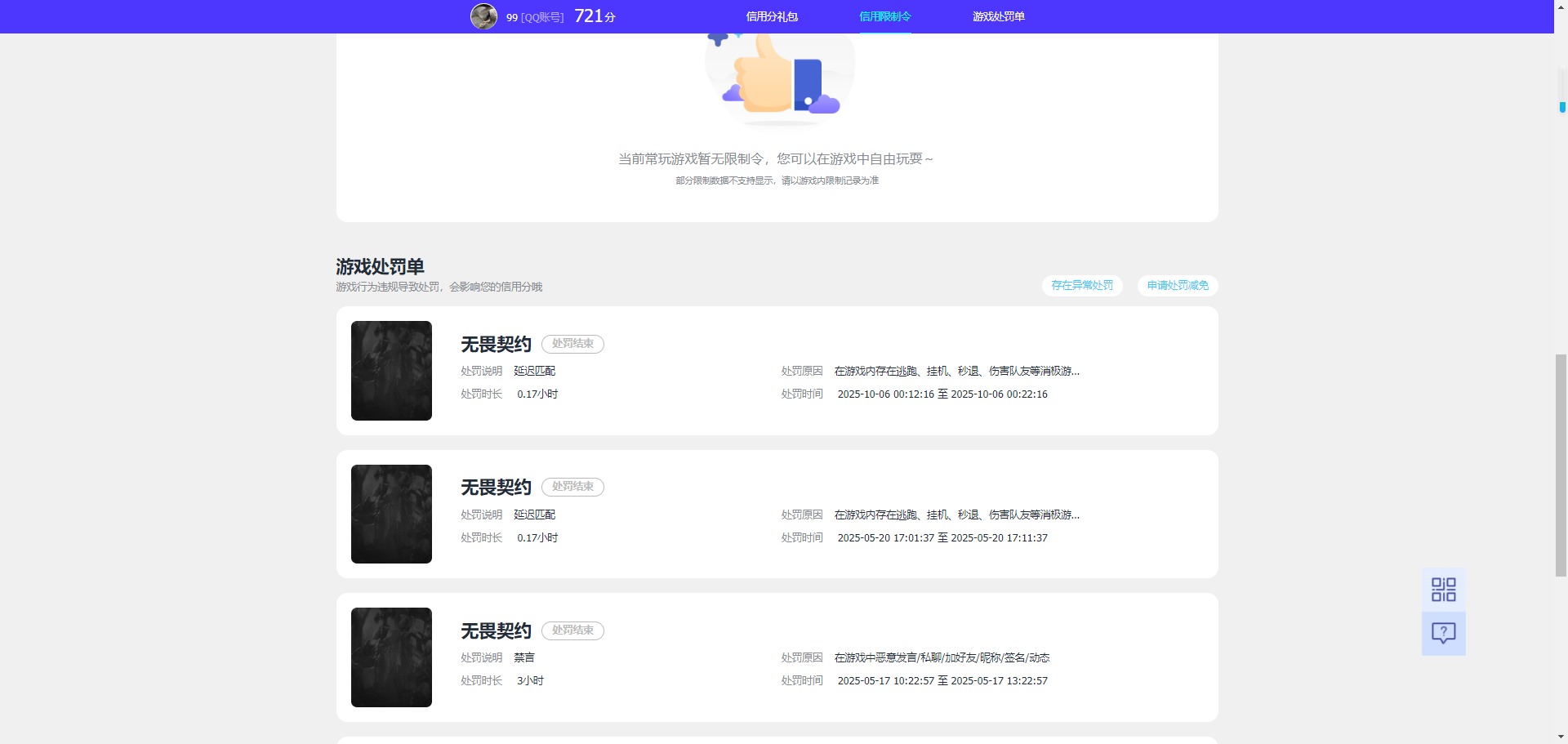Screen dimensions: 1568x744
Task: Open the QR code panel on the right
Action: click(x=1444, y=589)
